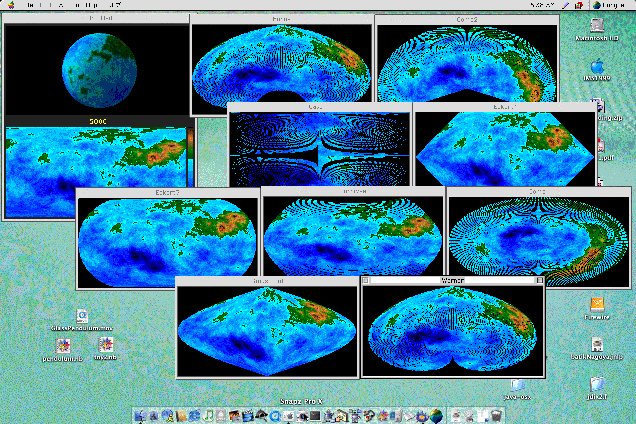
Task: Select the java-osx folder on desktop
Action: click(517, 390)
